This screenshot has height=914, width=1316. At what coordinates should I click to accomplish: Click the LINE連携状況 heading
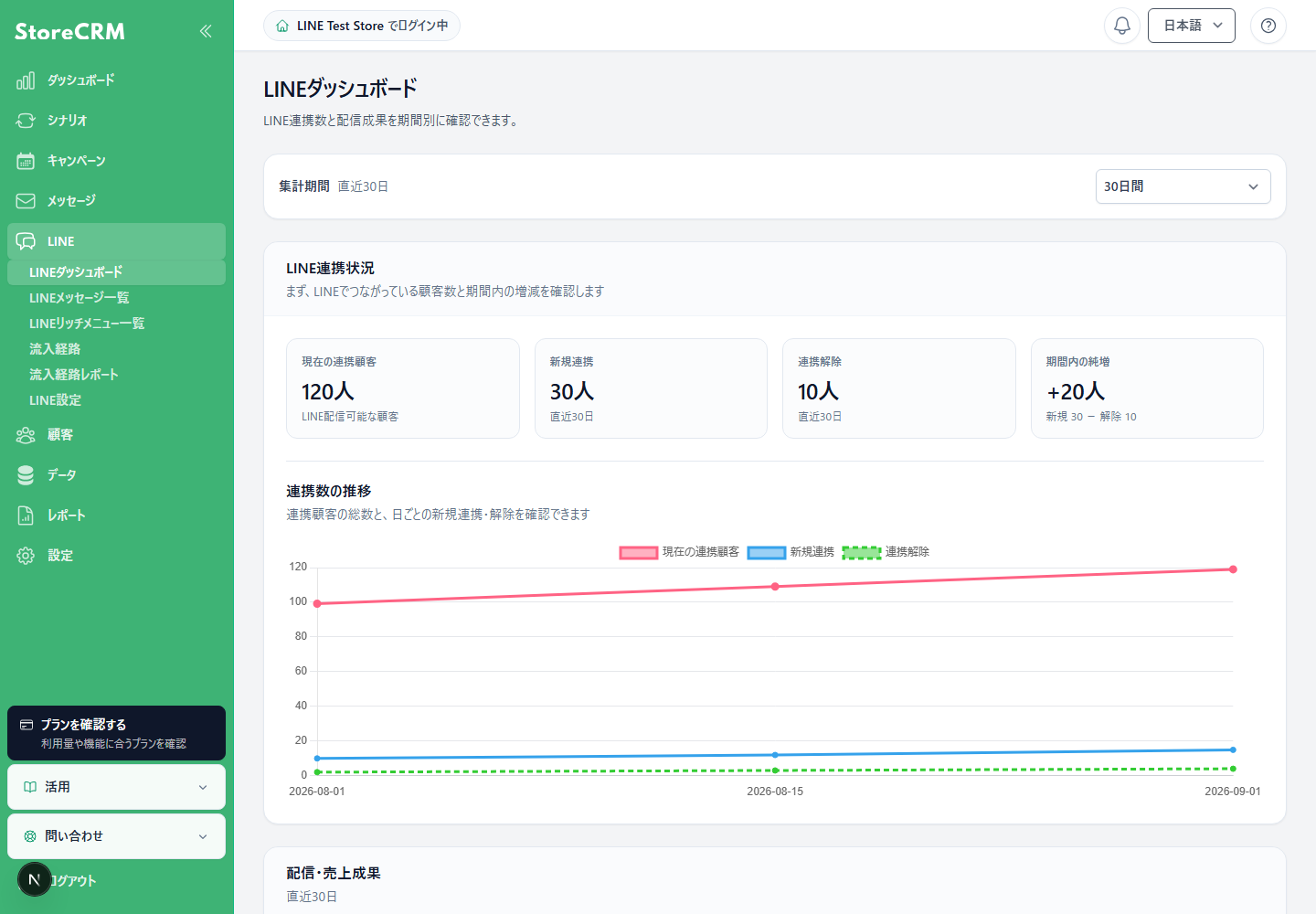click(331, 269)
